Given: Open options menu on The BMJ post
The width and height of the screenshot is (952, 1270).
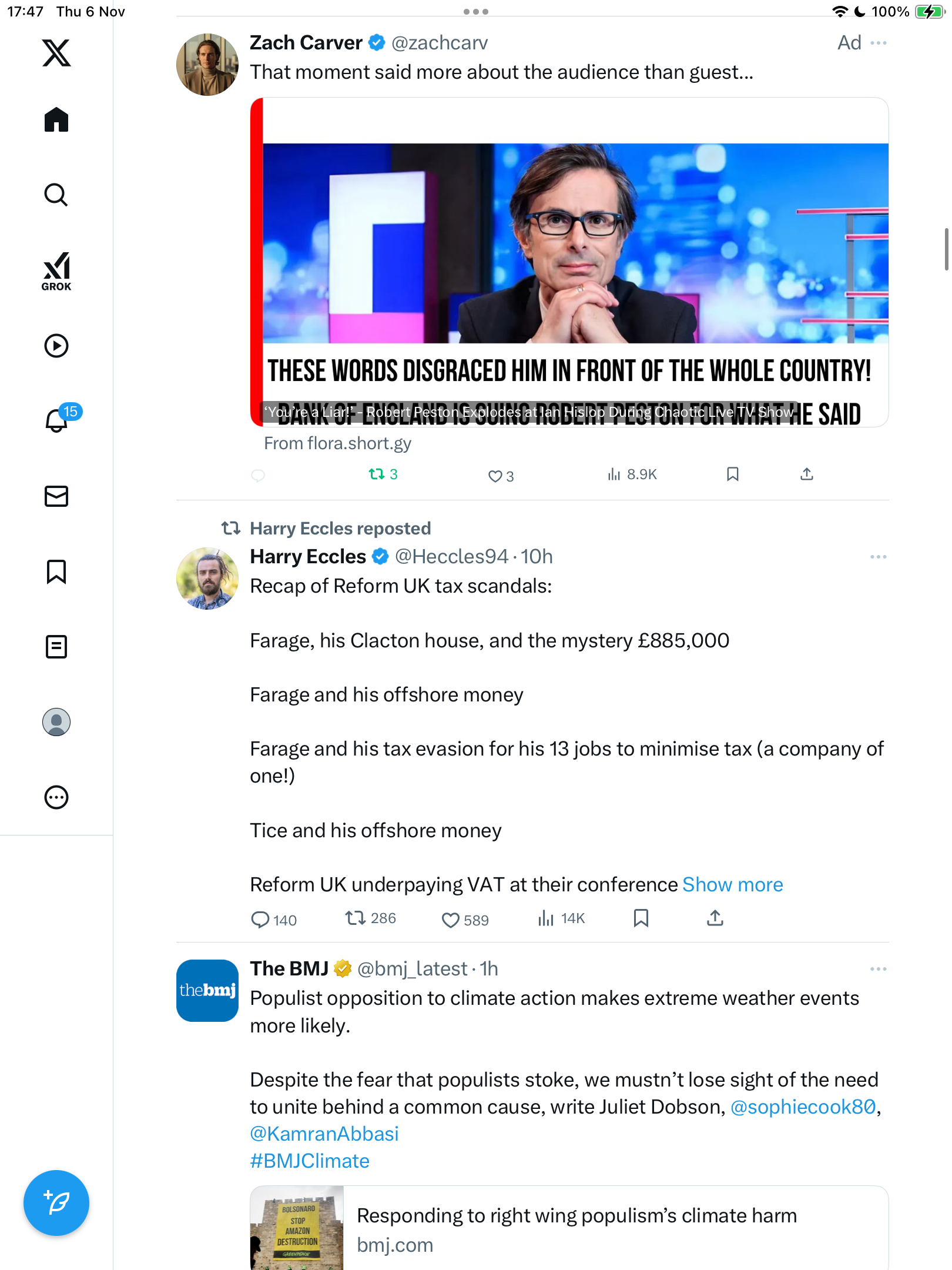Looking at the screenshot, I should [x=879, y=969].
